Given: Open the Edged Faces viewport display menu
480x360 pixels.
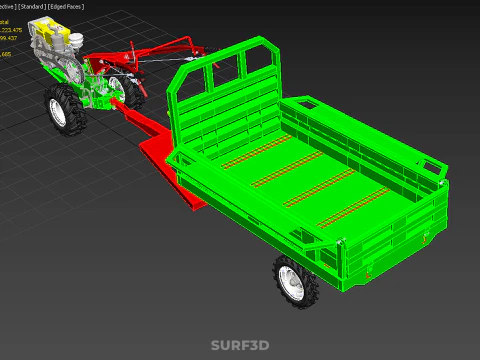Looking at the screenshot, I should (x=66, y=7).
